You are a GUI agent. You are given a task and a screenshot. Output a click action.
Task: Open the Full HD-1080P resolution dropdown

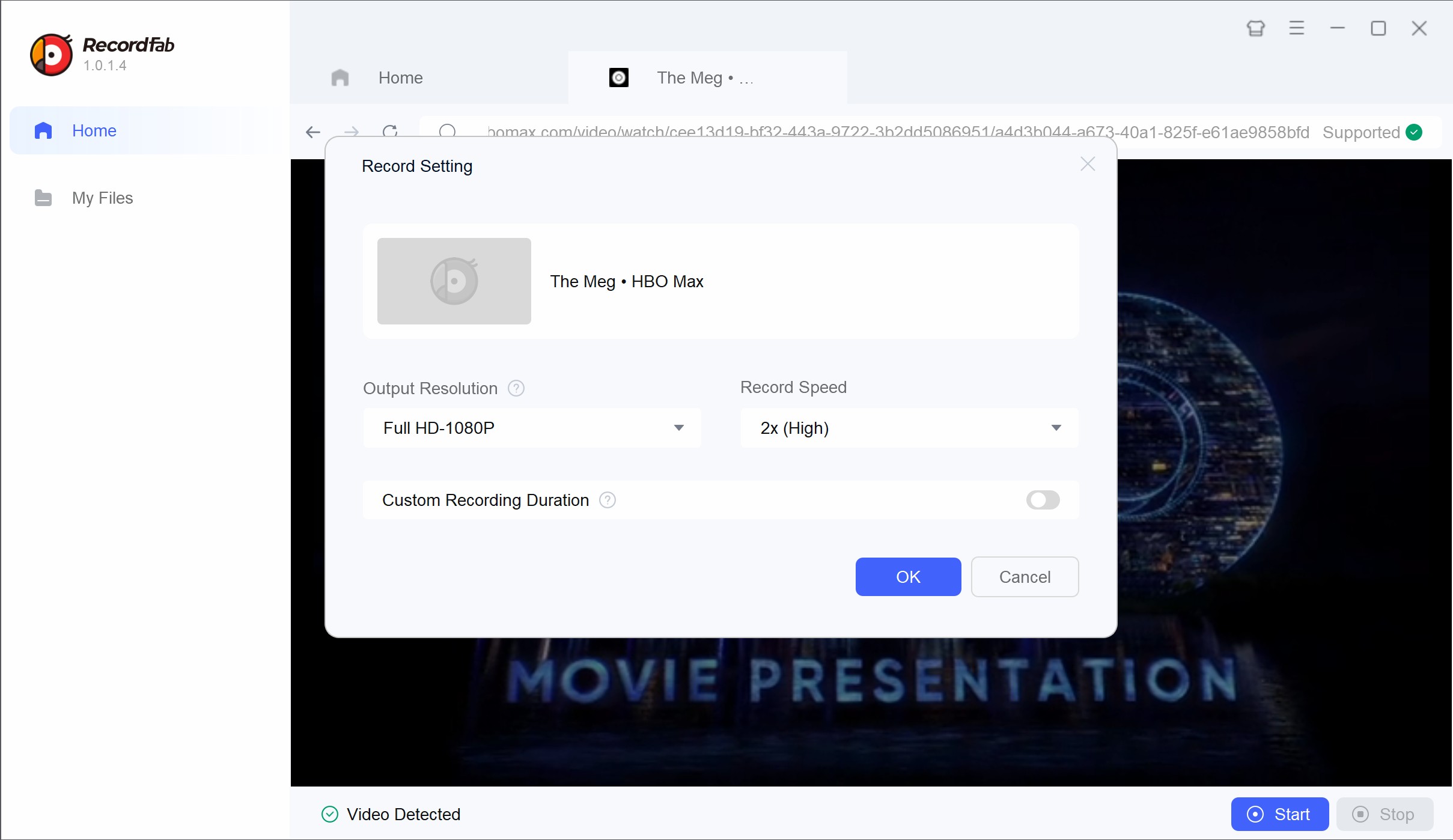(x=532, y=428)
